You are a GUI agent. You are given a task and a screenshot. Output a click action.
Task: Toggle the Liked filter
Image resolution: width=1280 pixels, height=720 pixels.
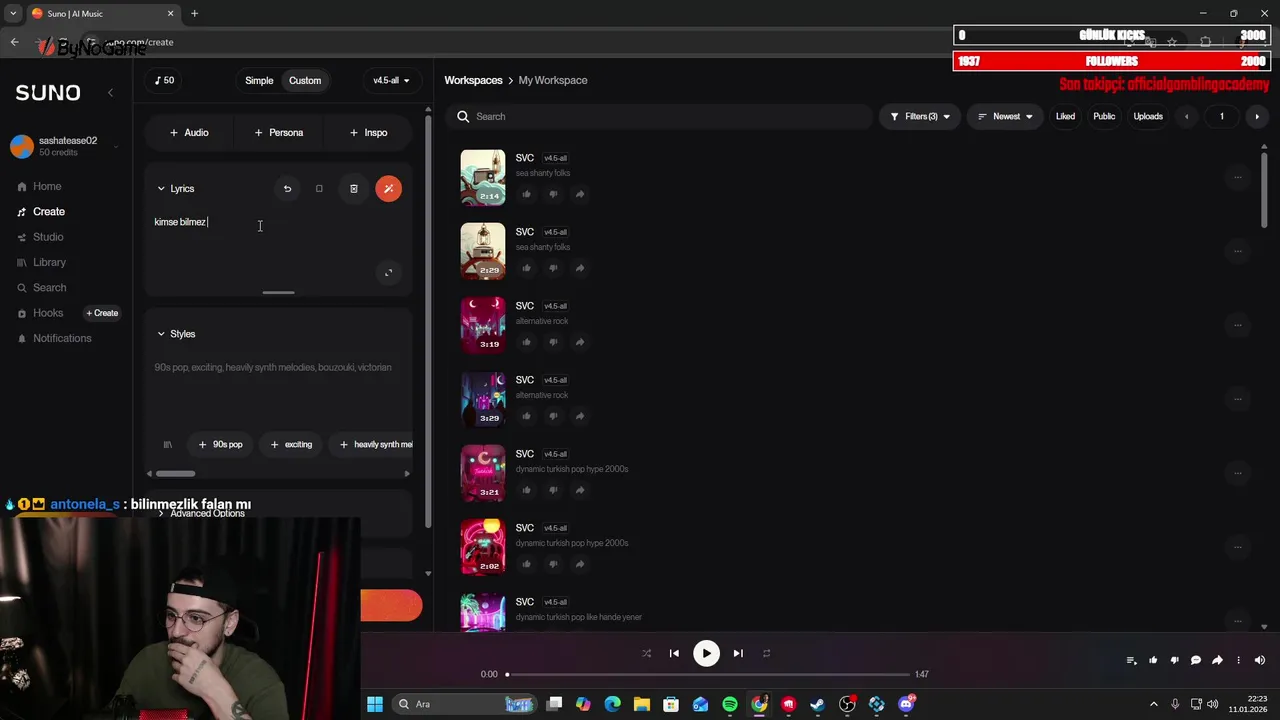point(1065,116)
